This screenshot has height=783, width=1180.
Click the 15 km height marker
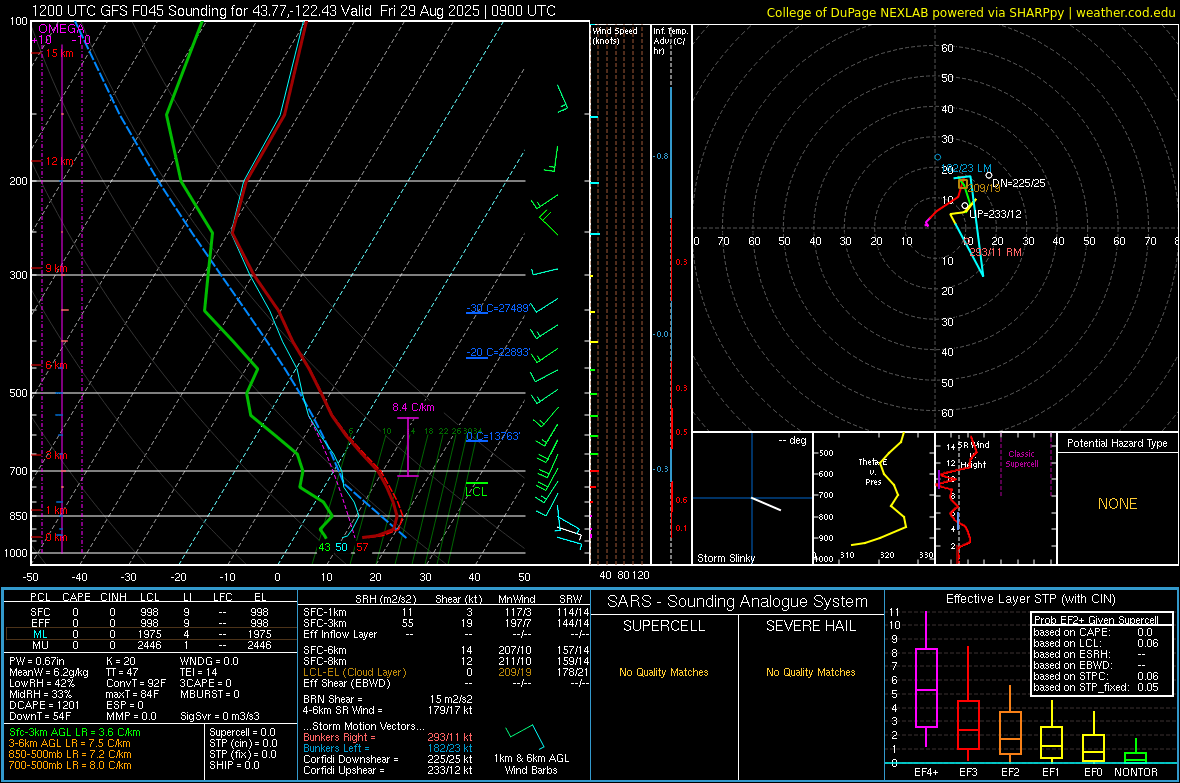(59, 53)
